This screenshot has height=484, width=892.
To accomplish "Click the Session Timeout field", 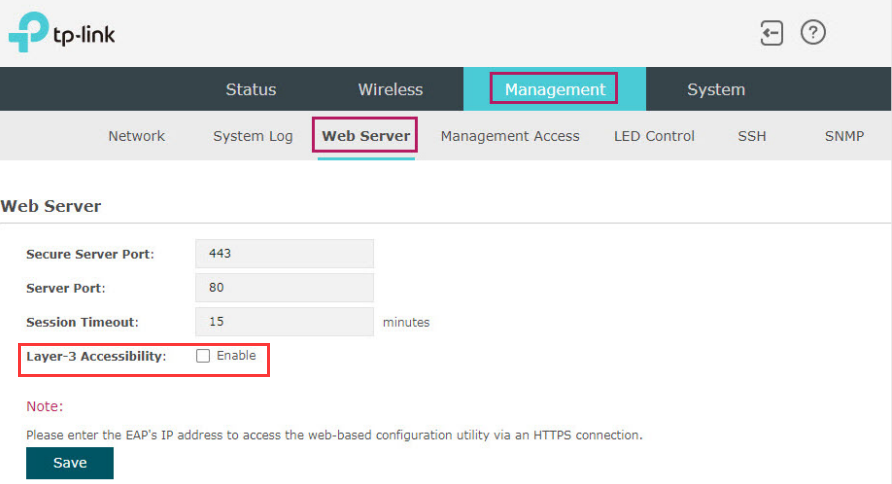I will (x=284, y=322).
